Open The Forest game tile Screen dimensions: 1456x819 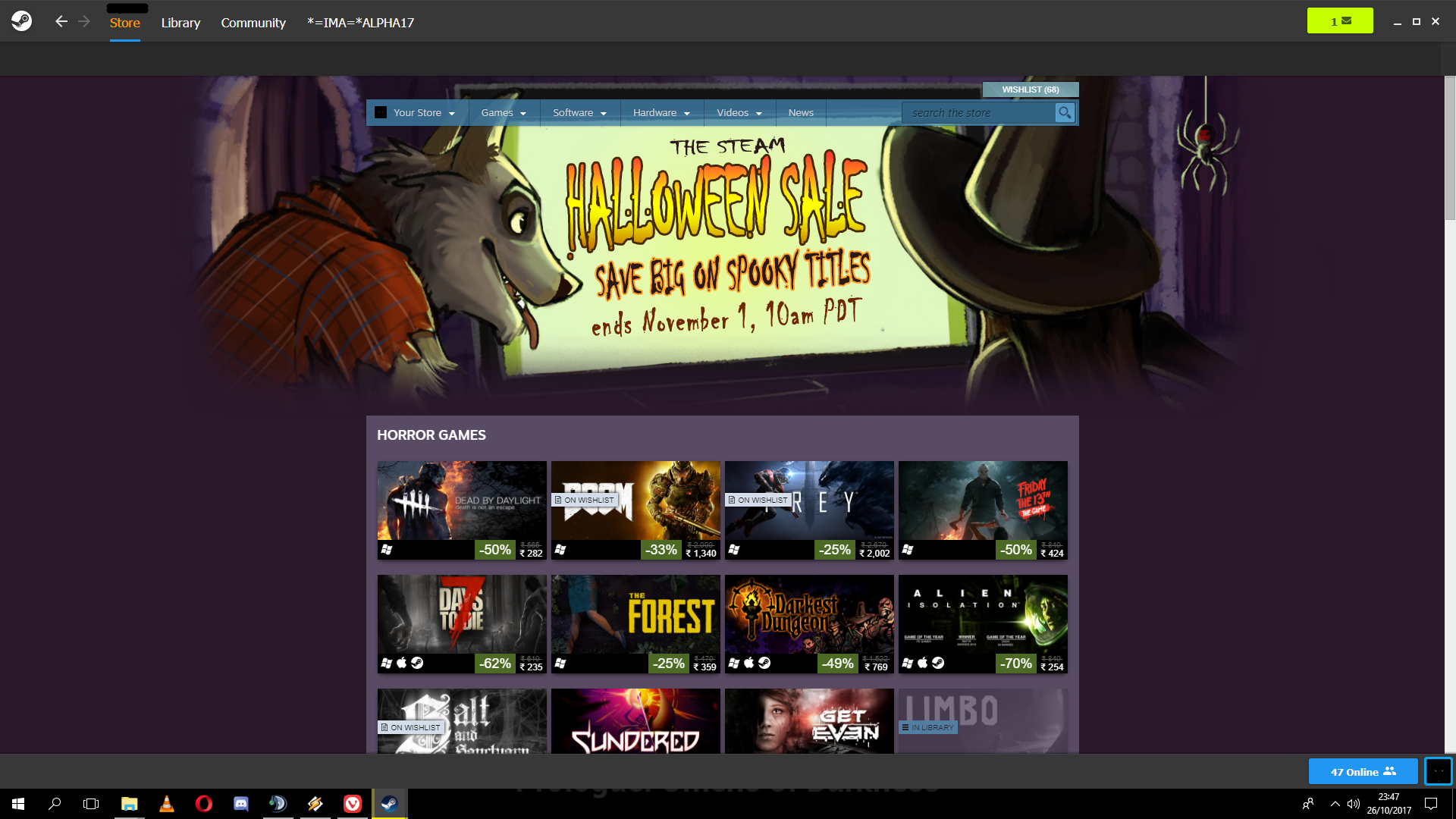(x=635, y=624)
